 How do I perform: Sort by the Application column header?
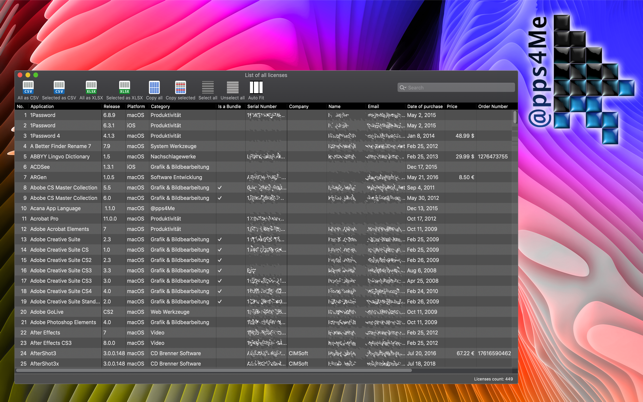tap(65, 106)
